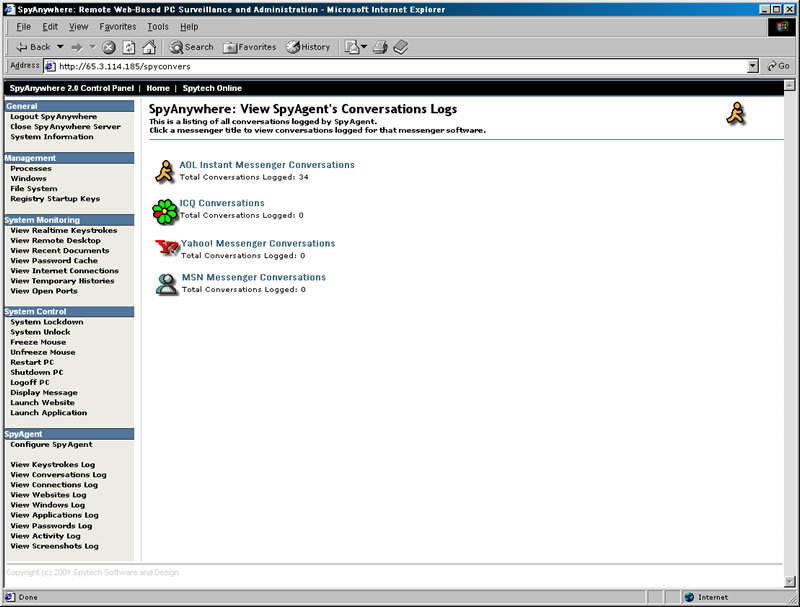Screen dimensions: 800x607
Task: Go to the browser Home icon
Action: 149,47
